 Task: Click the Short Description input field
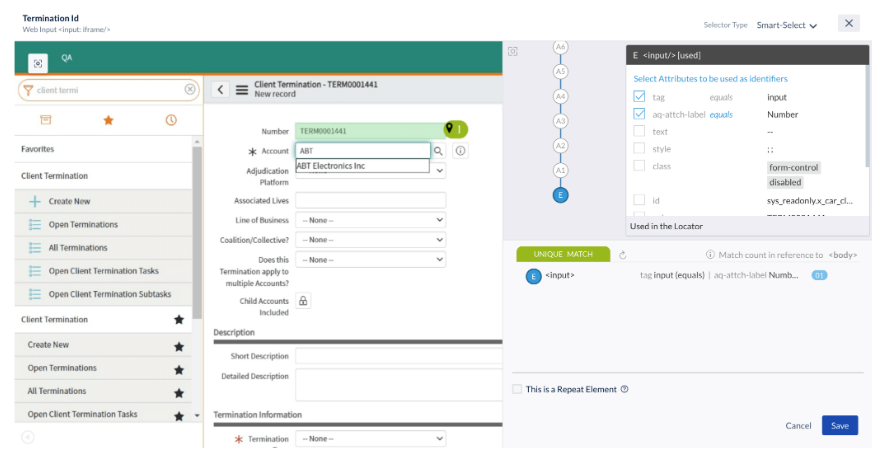(398, 356)
